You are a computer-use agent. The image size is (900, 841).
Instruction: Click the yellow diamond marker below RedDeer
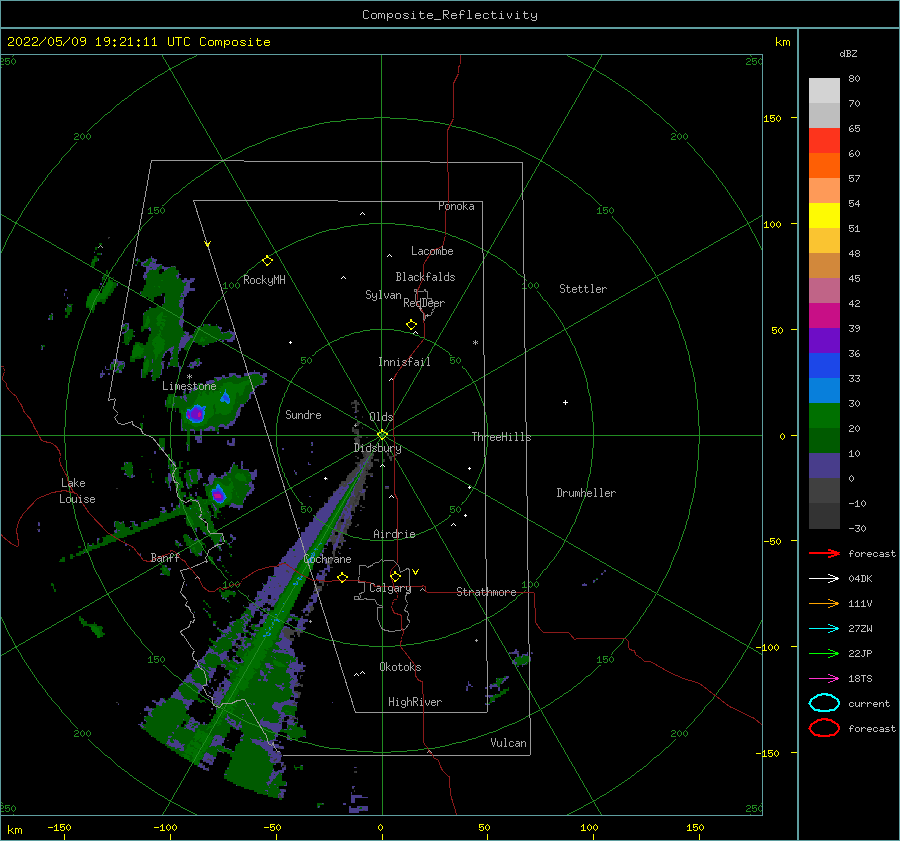coord(411,325)
